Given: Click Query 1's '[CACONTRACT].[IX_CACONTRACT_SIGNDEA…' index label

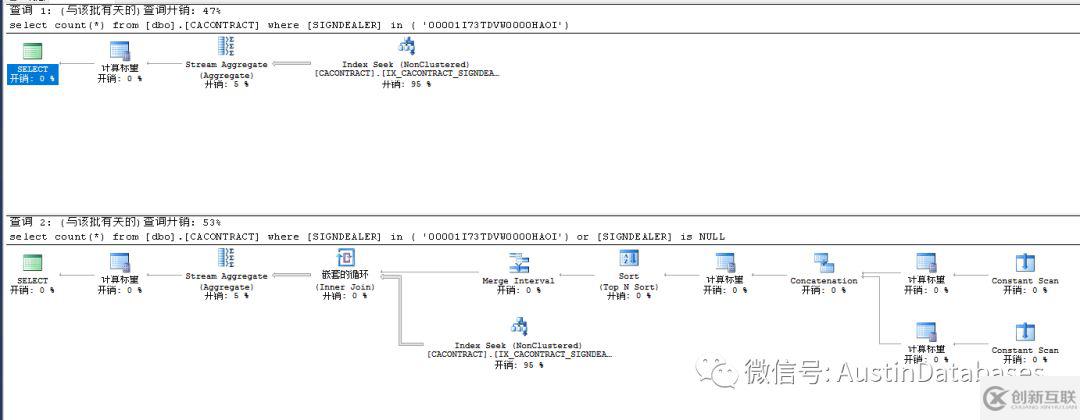Looking at the screenshot, I should tap(406, 74).
